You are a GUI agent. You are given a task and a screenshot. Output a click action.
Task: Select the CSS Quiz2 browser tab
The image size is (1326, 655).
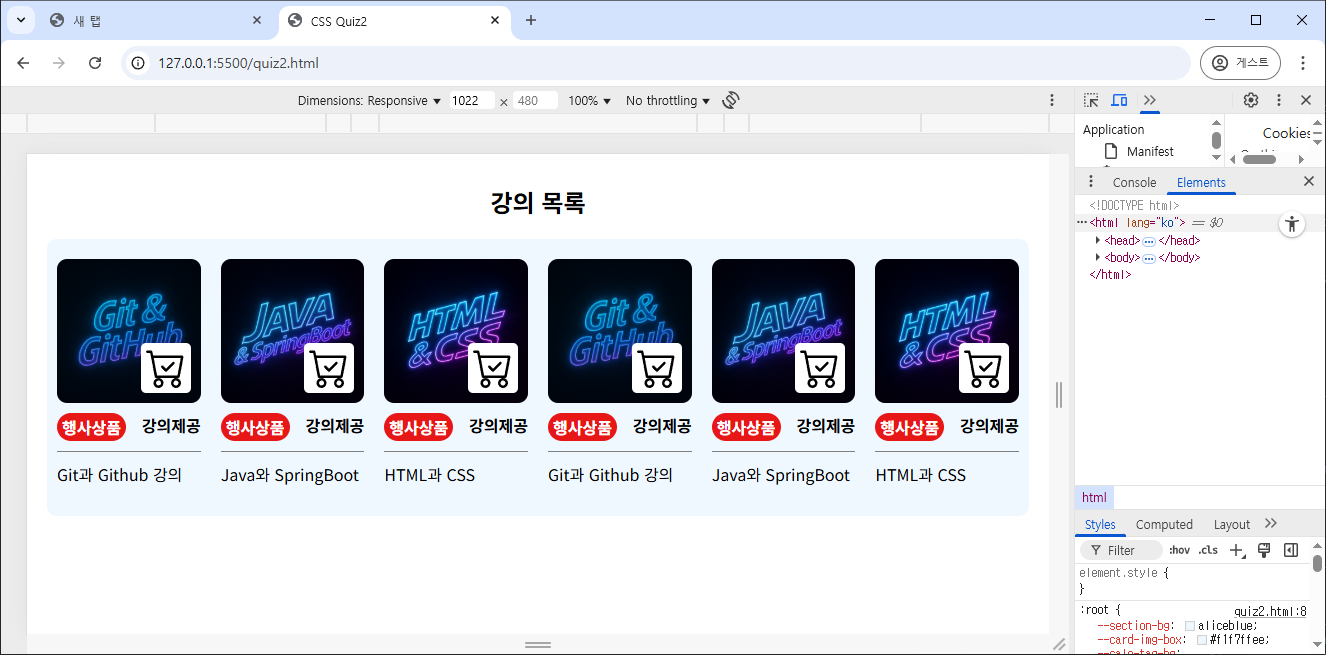point(394,20)
